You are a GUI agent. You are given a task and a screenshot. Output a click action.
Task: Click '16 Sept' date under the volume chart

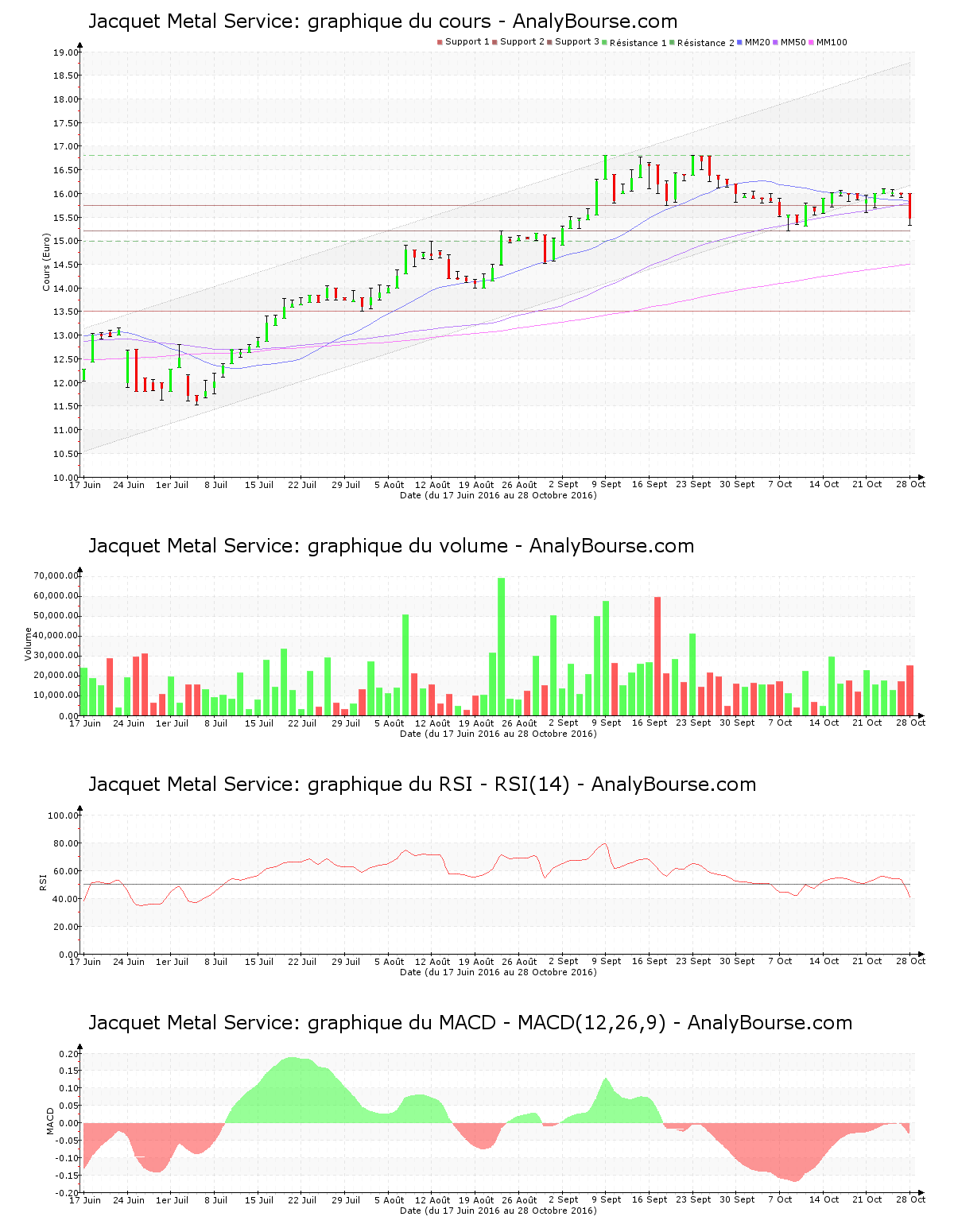[x=650, y=723]
